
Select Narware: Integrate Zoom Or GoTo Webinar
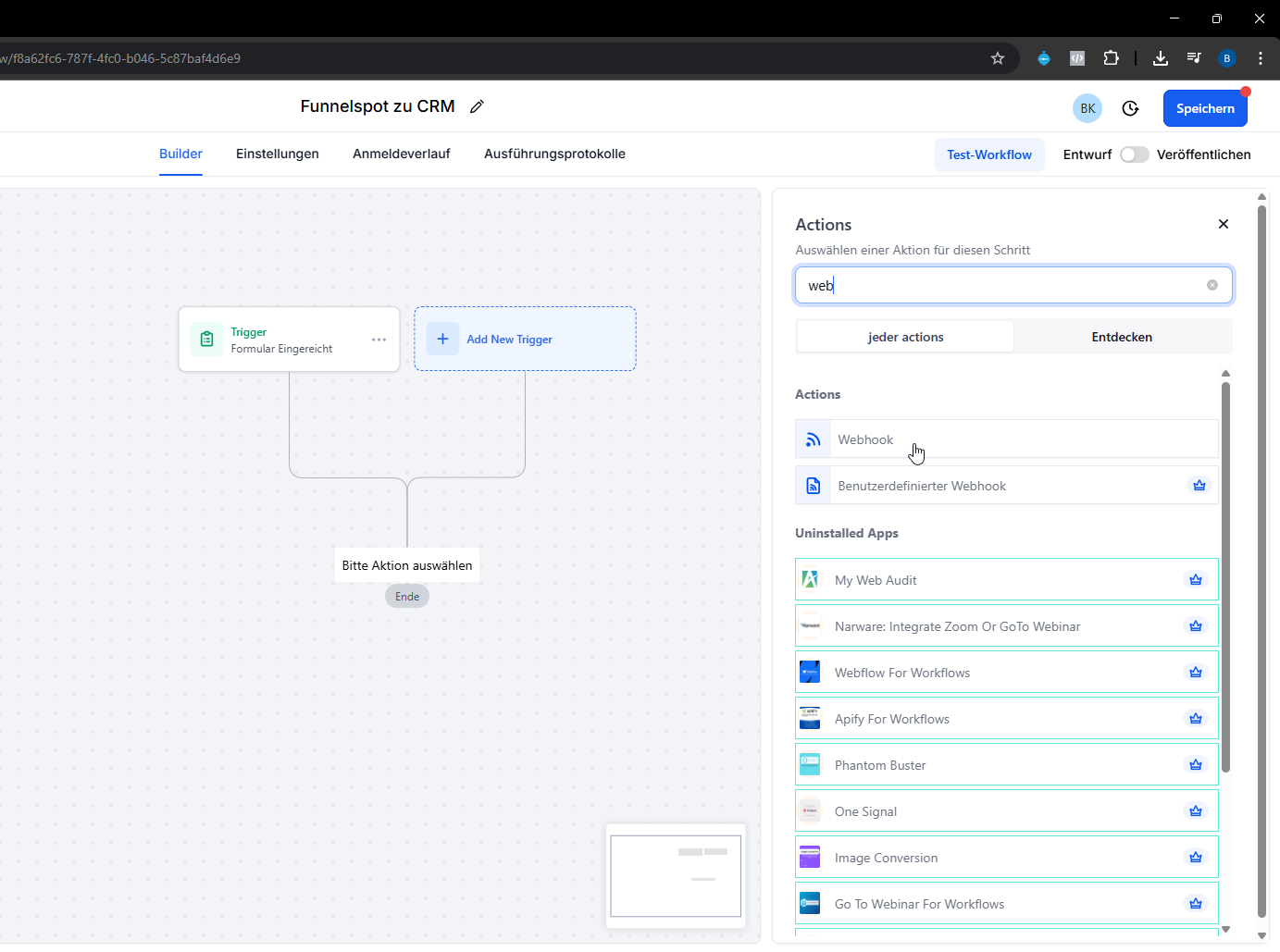point(1007,626)
